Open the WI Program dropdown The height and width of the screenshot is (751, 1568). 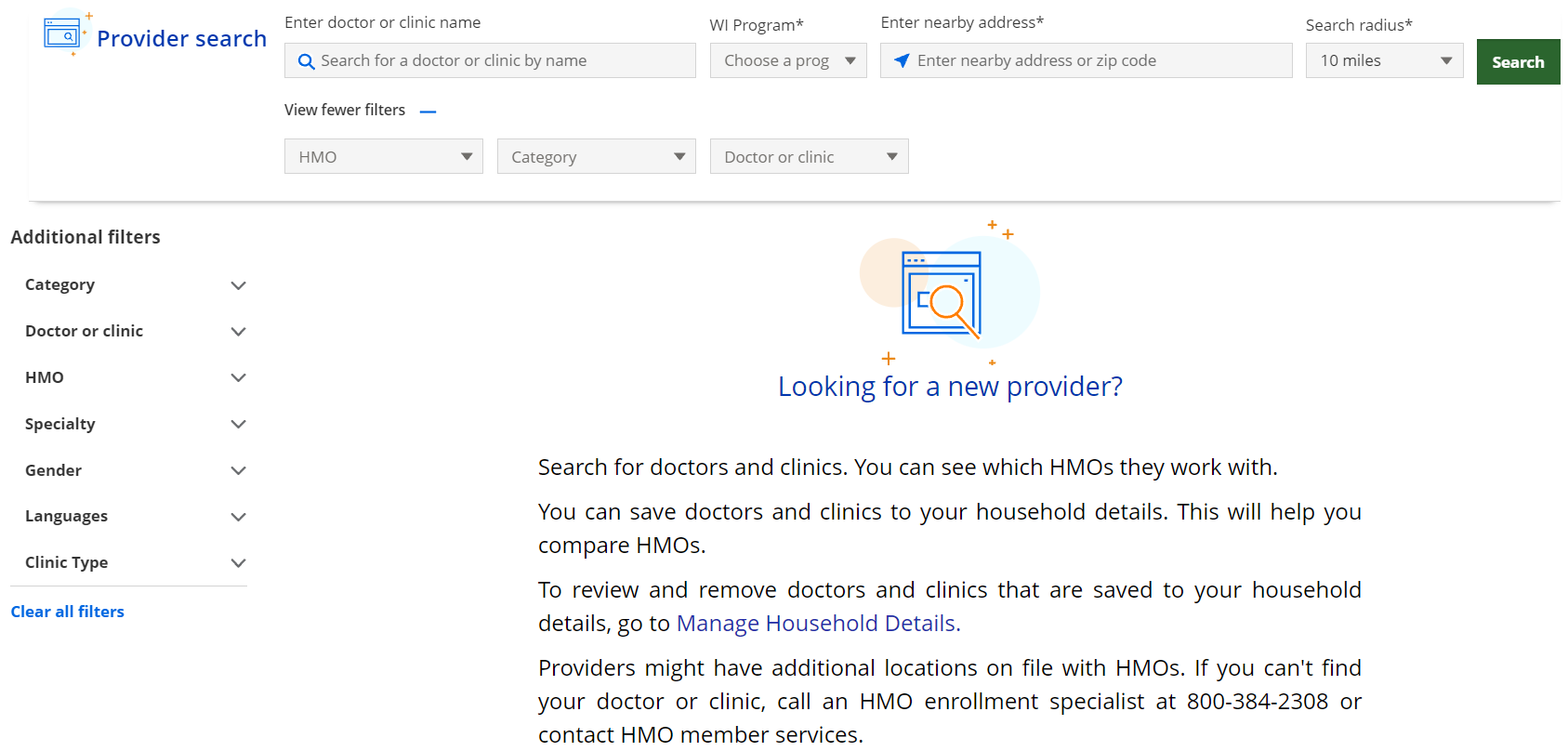787,61
